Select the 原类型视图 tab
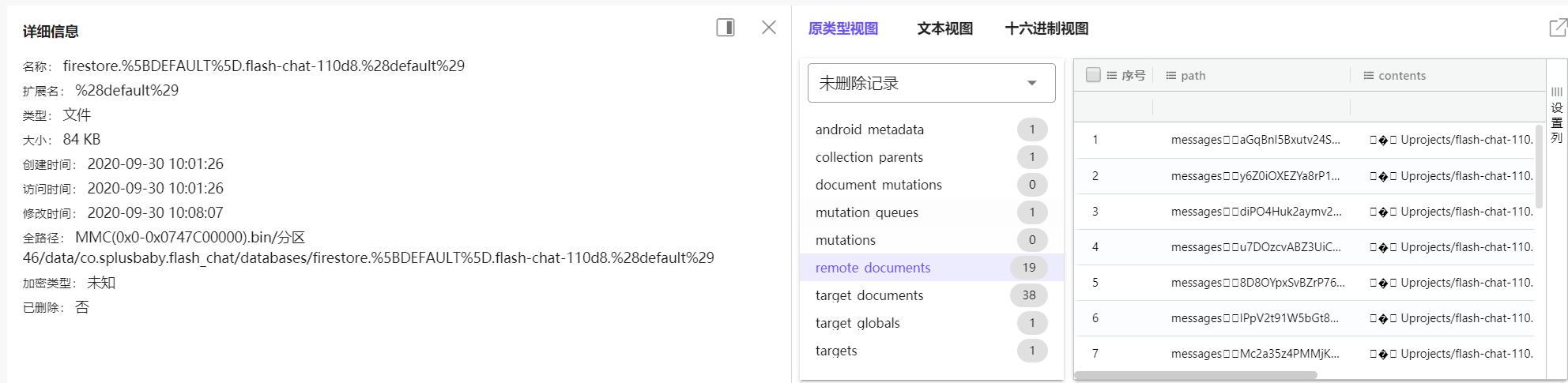The width and height of the screenshot is (1568, 383). pyautogui.click(x=842, y=28)
